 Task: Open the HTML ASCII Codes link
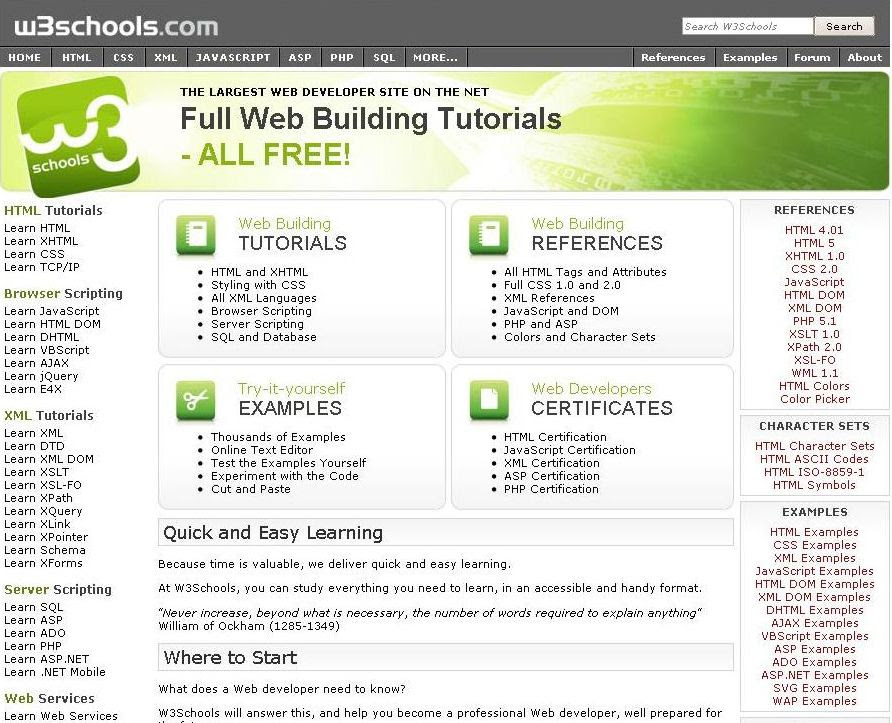click(x=814, y=459)
